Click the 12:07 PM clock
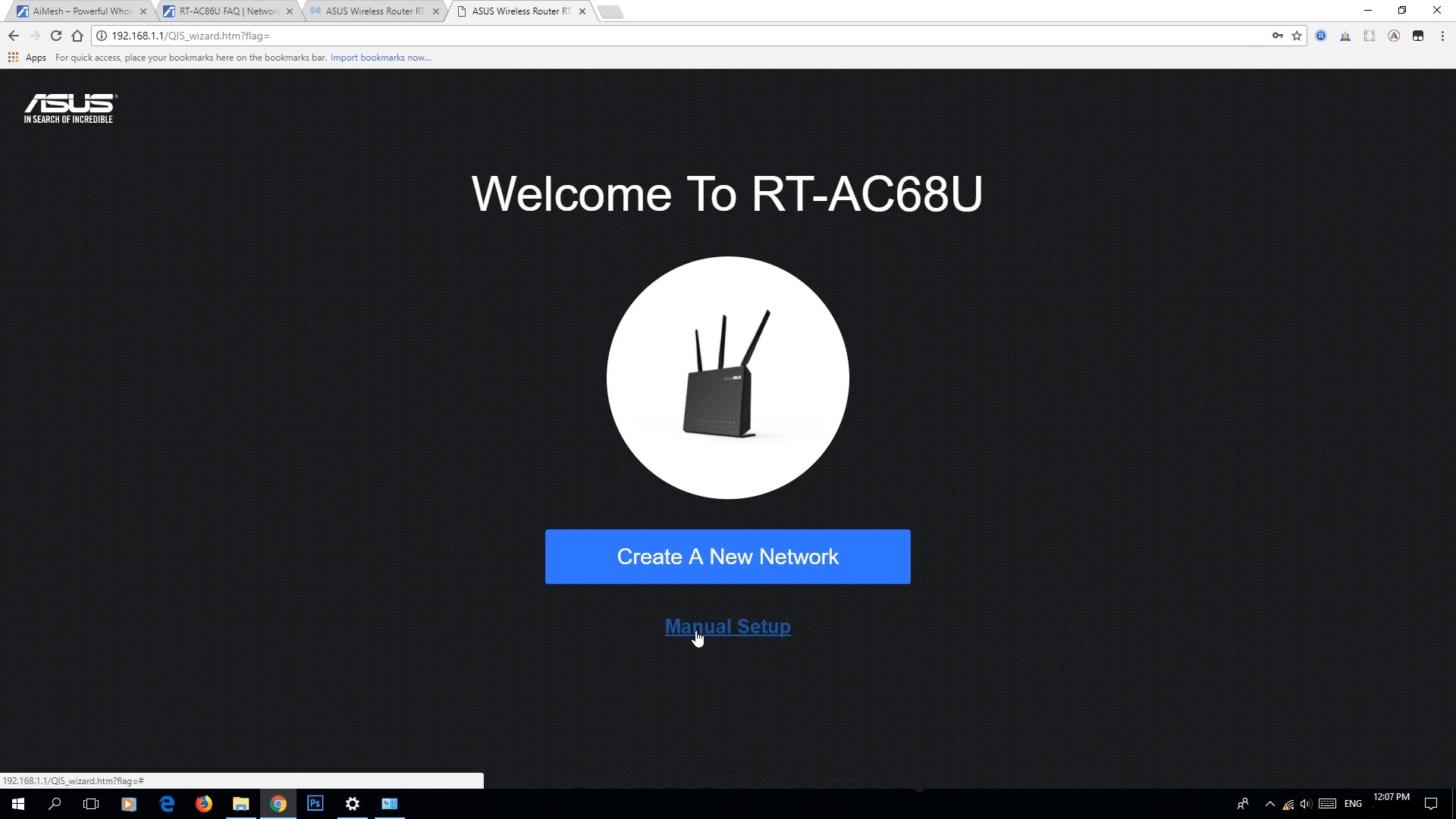Viewport: 1456px width, 819px height. pos(1392,797)
